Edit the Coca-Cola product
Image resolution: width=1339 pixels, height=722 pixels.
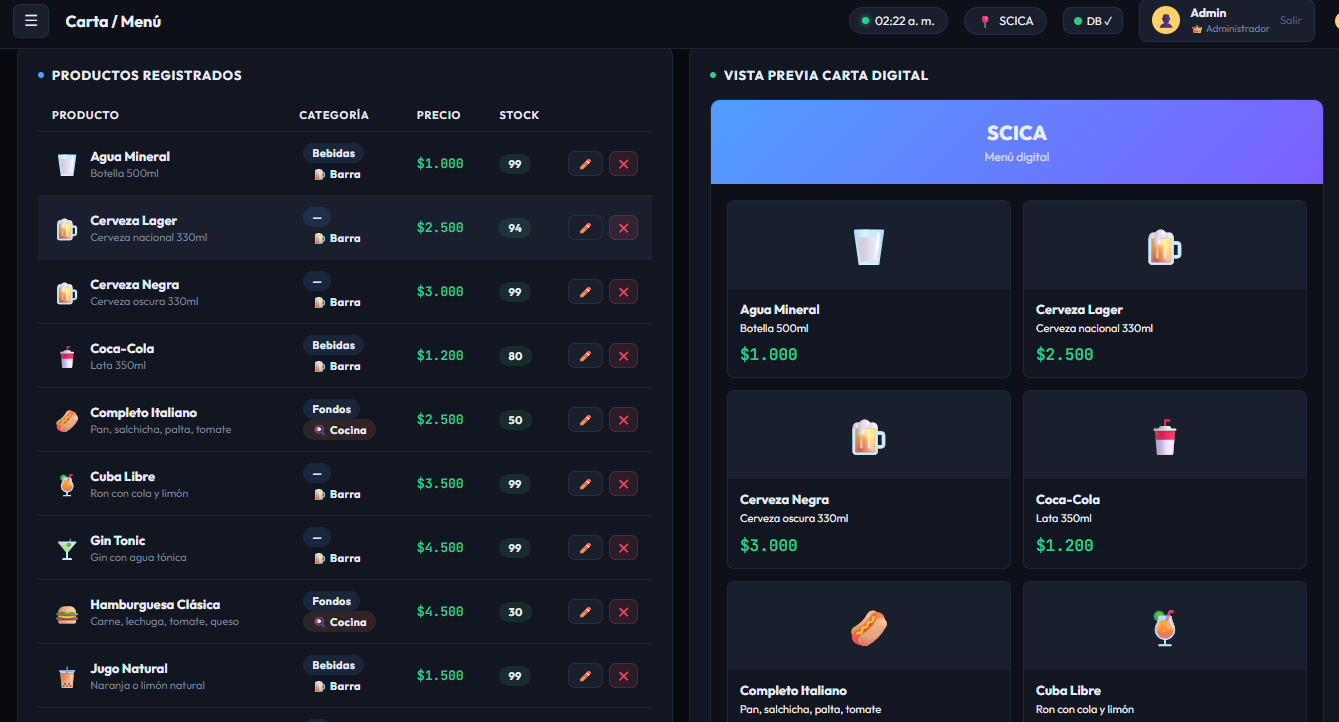585,356
